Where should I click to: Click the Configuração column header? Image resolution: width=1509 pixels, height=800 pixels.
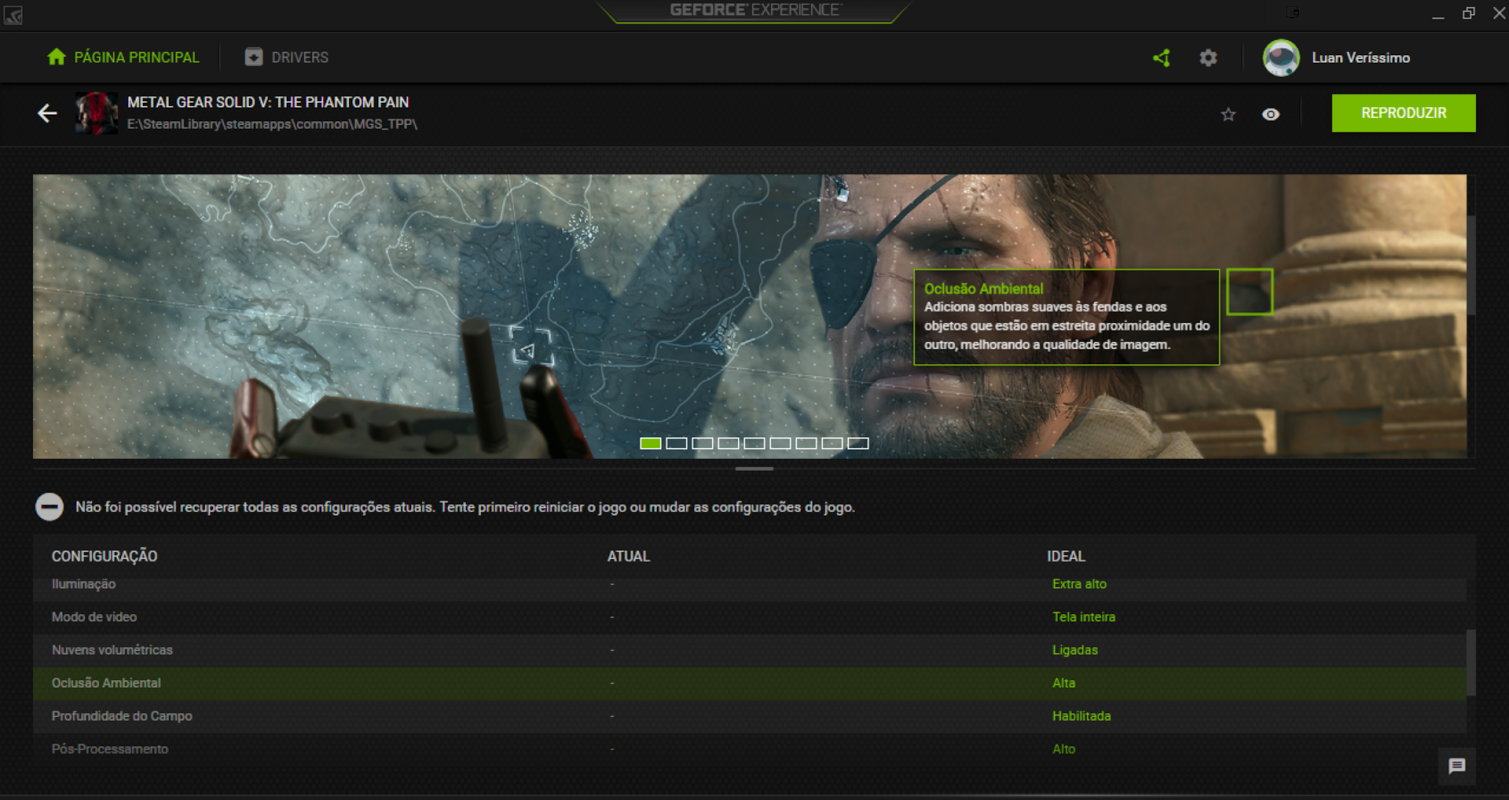[104, 556]
